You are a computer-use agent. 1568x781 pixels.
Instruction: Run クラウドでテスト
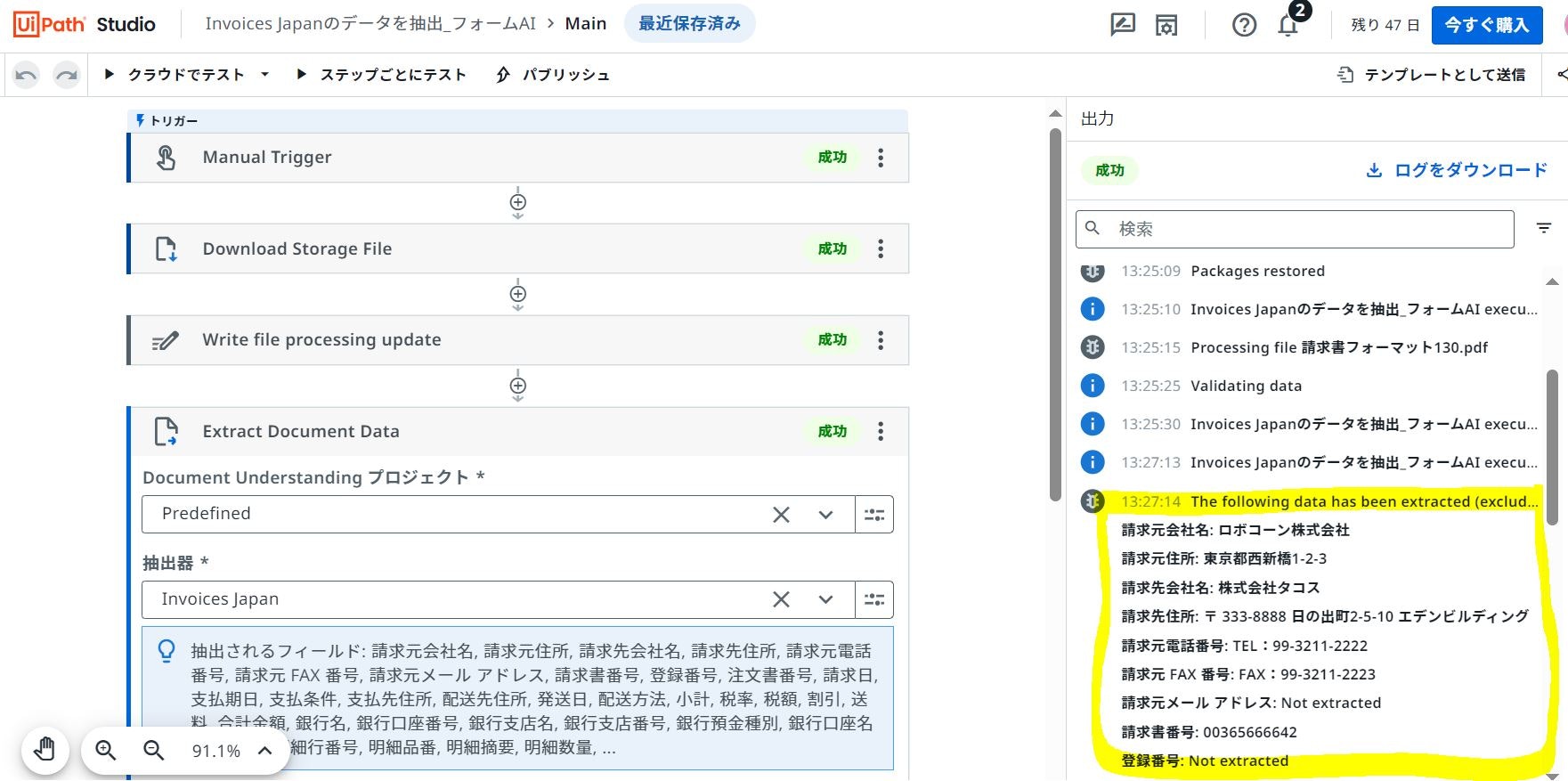click(175, 75)
